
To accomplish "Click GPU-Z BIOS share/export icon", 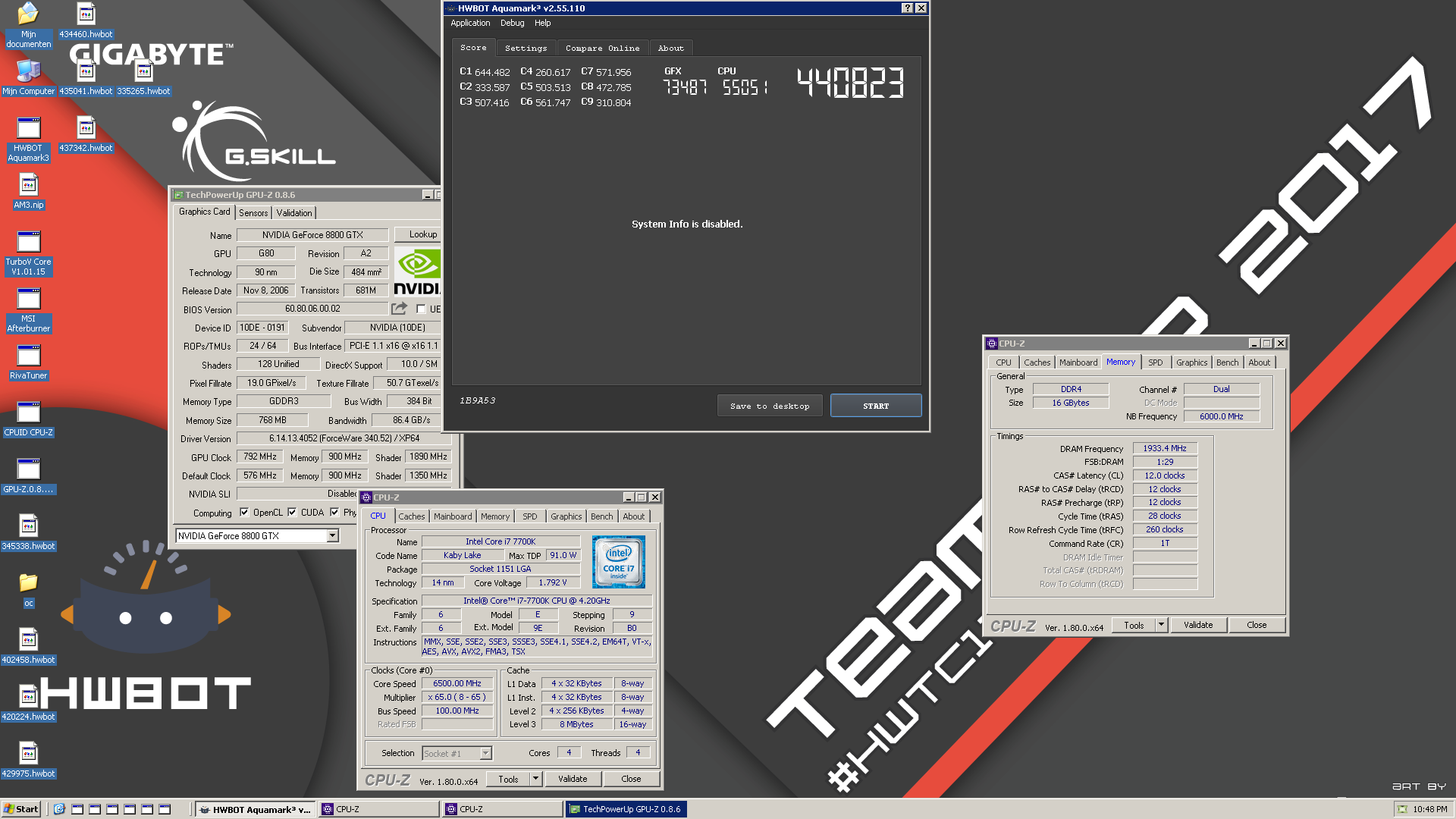I will (x=399, y=309).
